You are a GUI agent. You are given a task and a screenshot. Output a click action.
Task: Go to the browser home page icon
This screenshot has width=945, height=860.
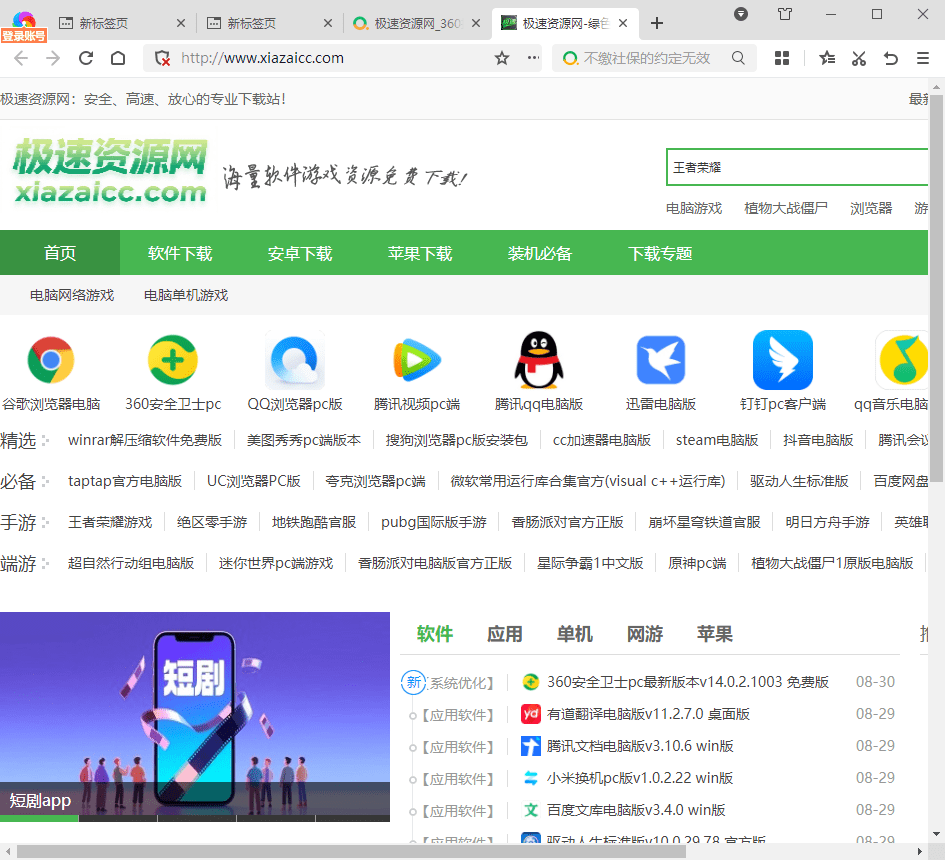pyautogui.click(x=118, y=58)
